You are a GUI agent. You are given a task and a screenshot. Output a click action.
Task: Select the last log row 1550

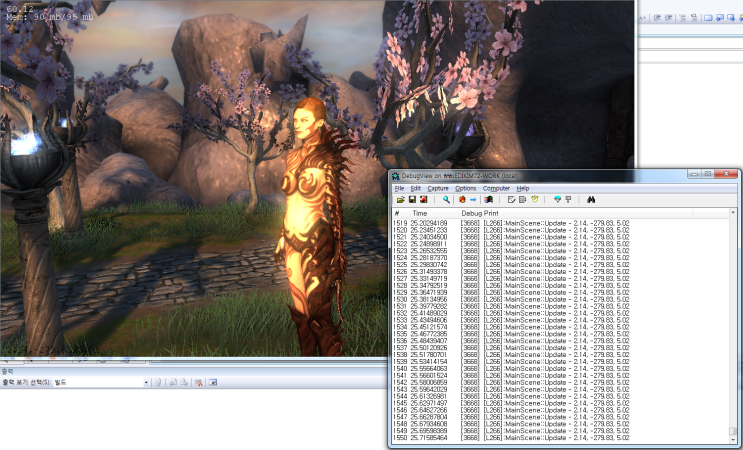[x=561, y=438]
